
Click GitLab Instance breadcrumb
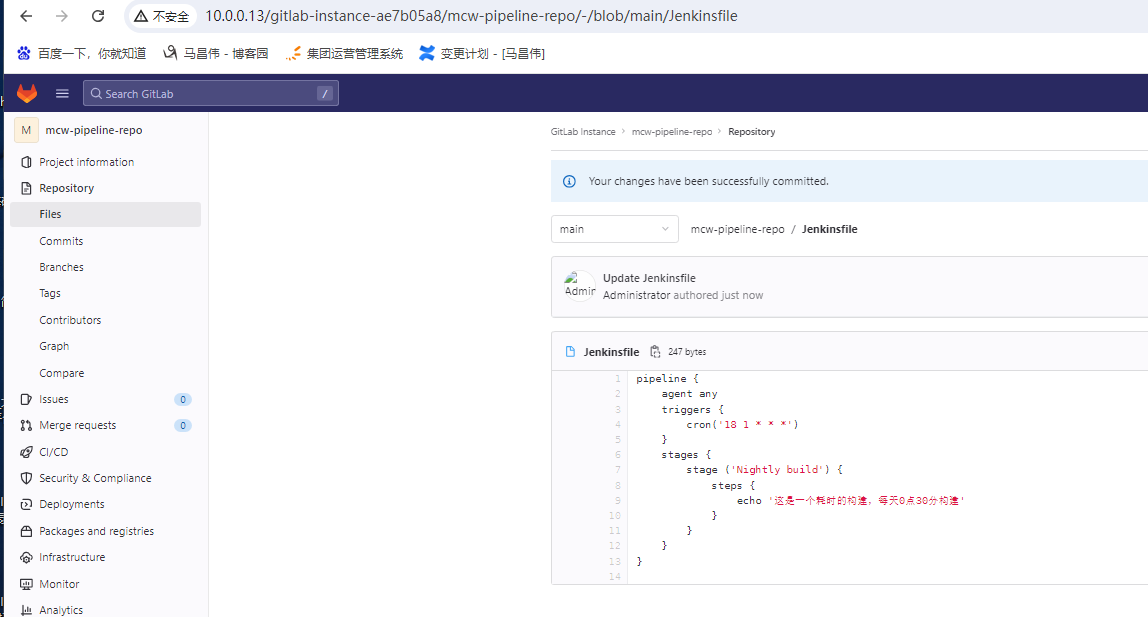pos(583,132)
